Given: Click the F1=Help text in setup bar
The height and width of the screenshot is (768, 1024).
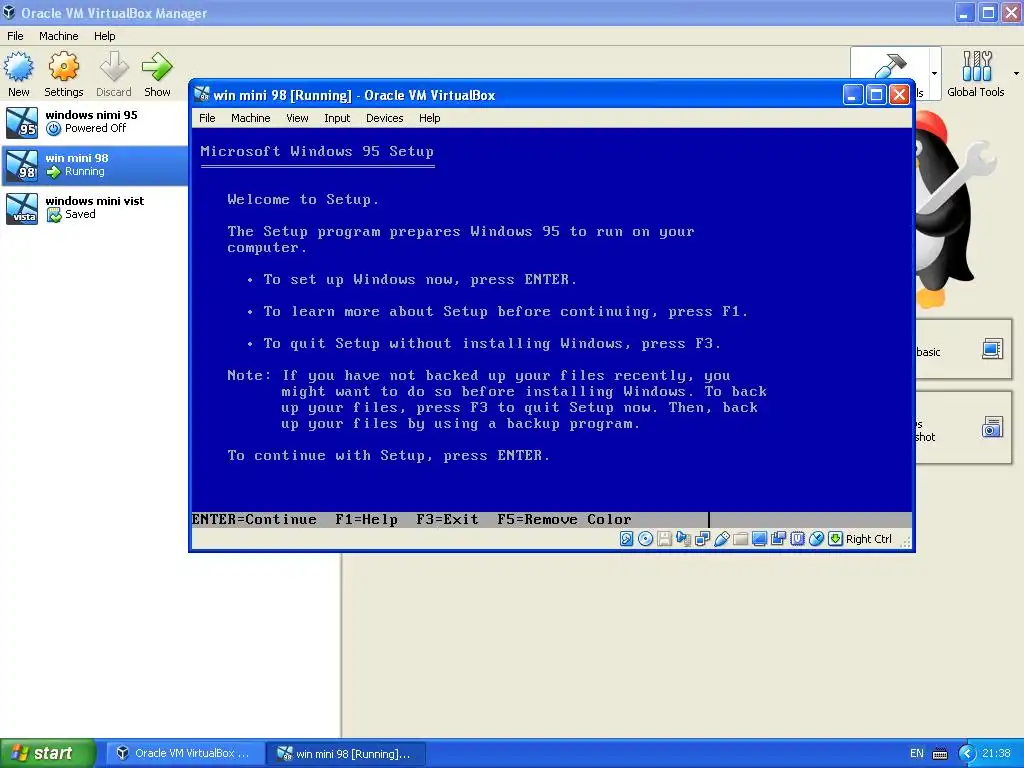Looking at the screenshot, I should [366, 520].
